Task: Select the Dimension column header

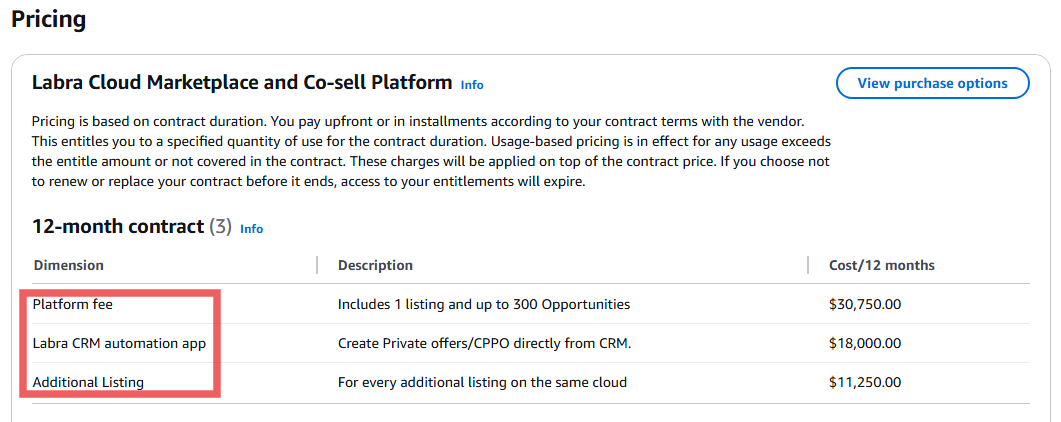Action: point(69,265)
